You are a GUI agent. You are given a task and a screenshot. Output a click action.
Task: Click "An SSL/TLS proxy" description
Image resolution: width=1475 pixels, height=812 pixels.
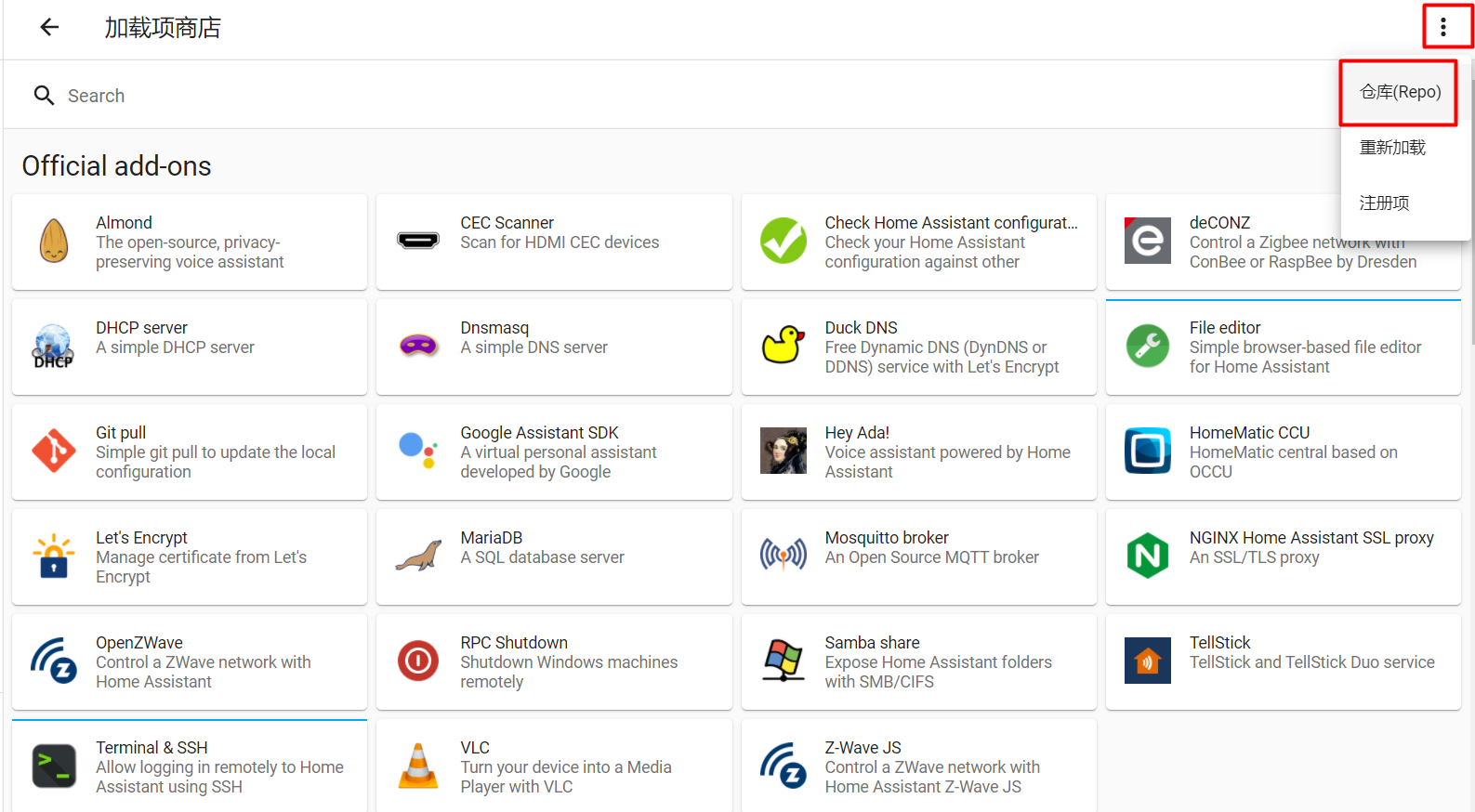click(1254, 557)
